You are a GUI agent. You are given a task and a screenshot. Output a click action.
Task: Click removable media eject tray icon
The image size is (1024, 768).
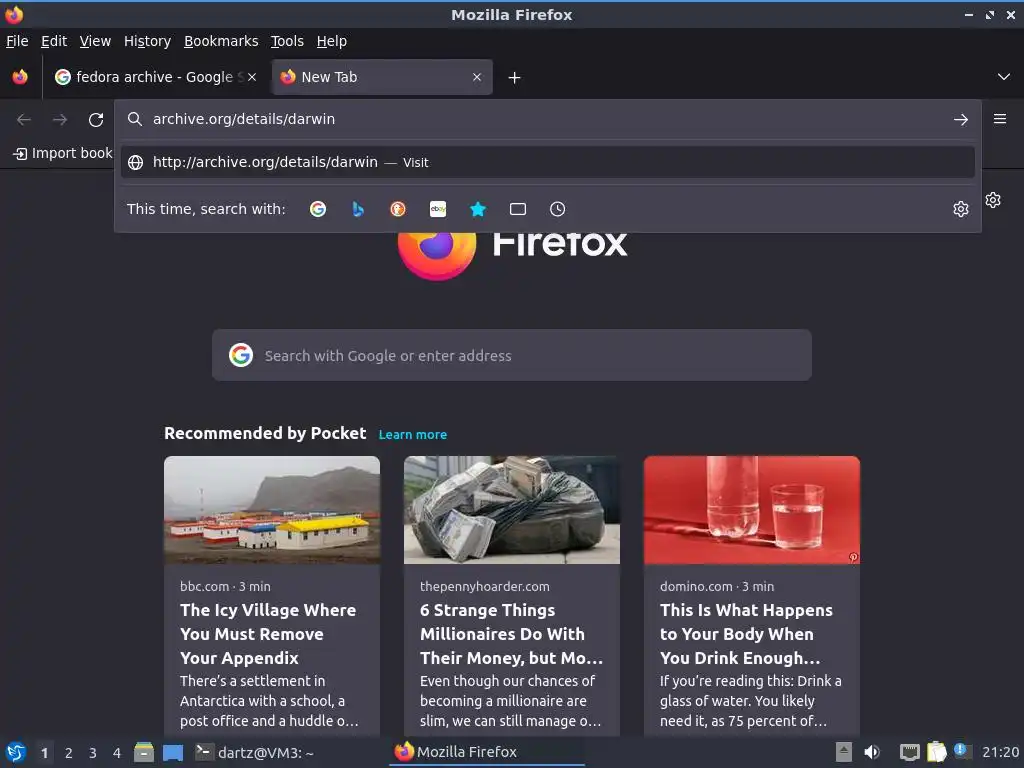844,752
